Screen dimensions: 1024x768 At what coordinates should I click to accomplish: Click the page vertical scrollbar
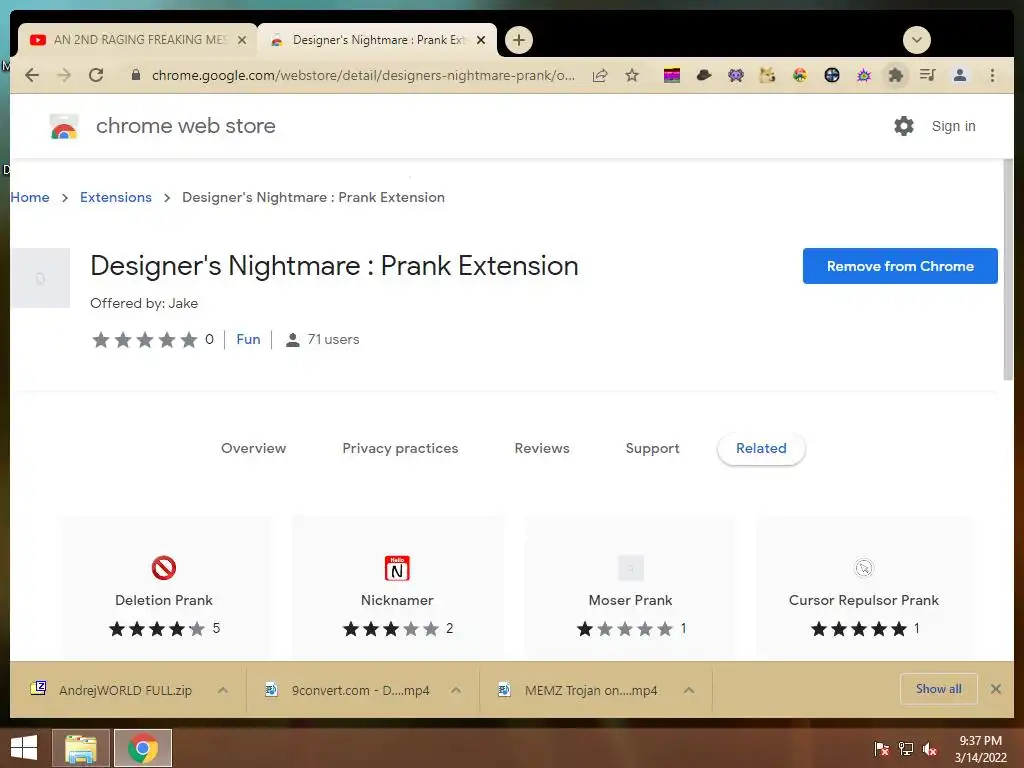coord(1008,269)
